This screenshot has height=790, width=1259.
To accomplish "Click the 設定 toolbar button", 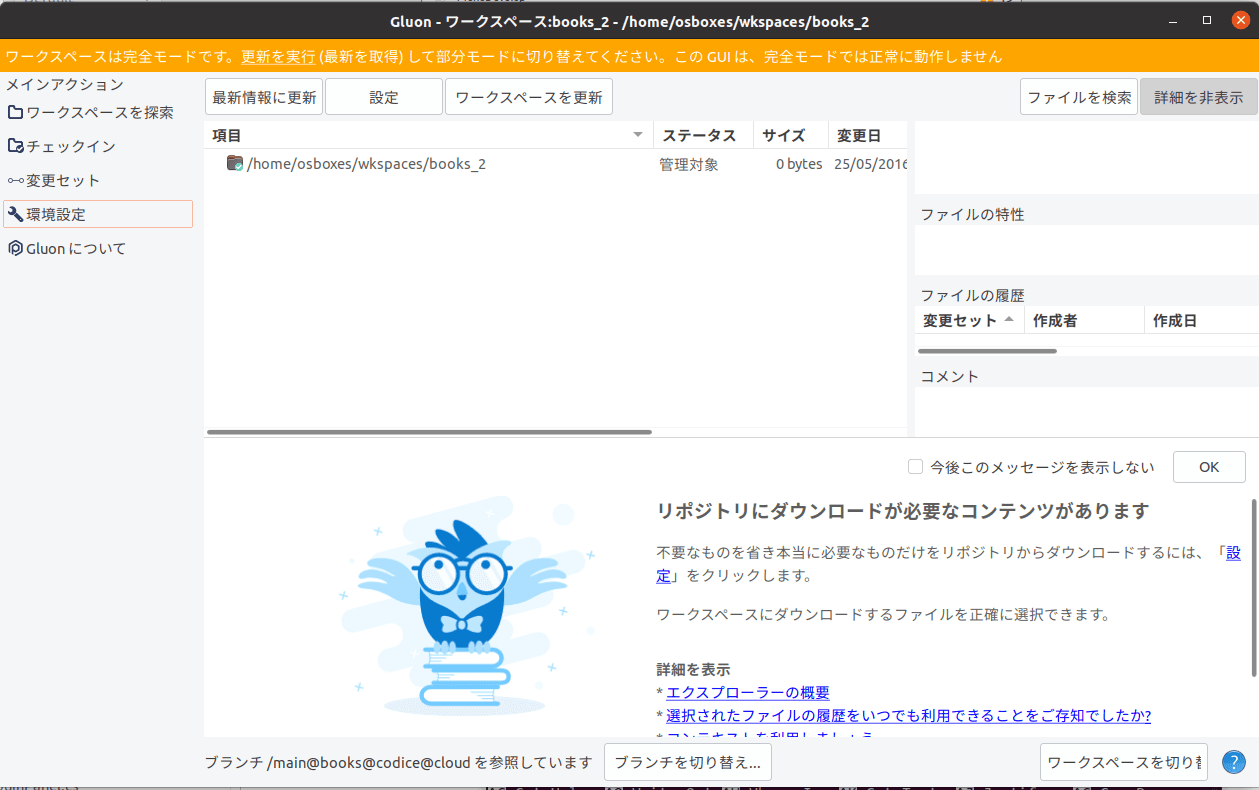I will click(x=384, y=97).
